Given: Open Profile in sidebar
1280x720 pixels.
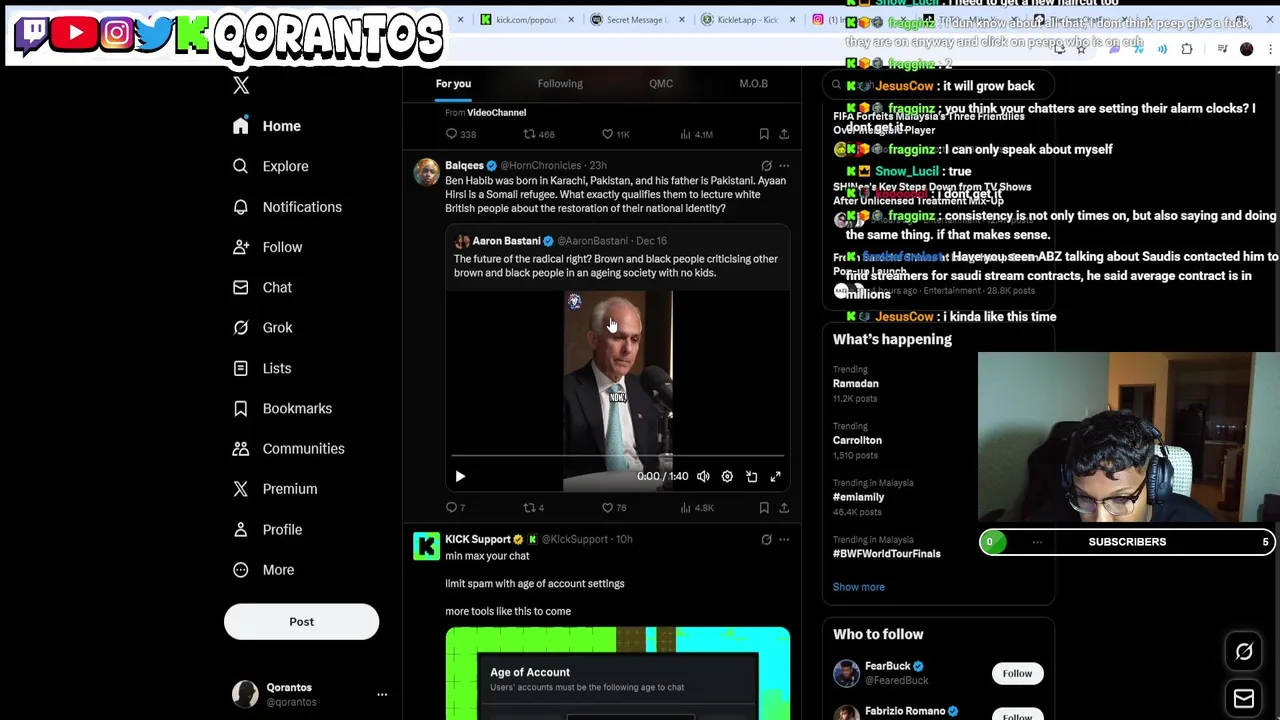Looking at the screenshot, I should pos(267,530).
